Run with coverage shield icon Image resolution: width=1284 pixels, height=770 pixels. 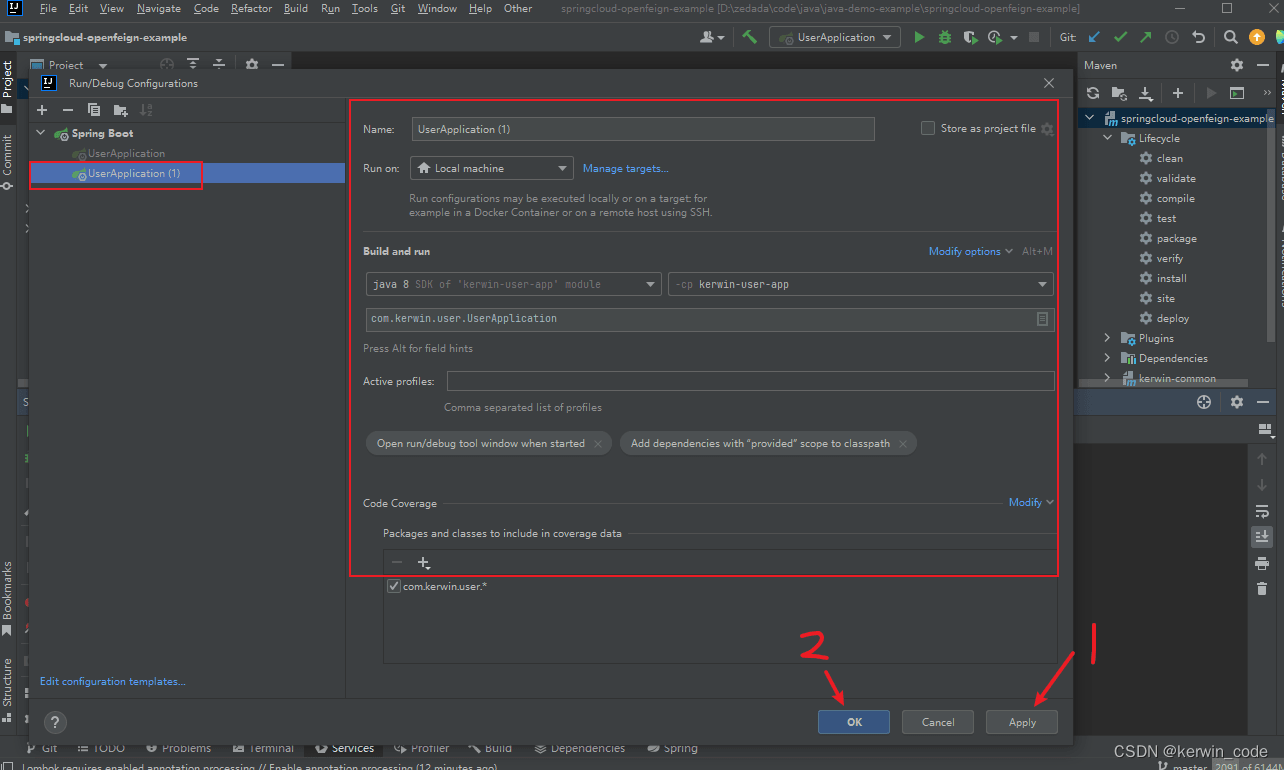[969, 37]
